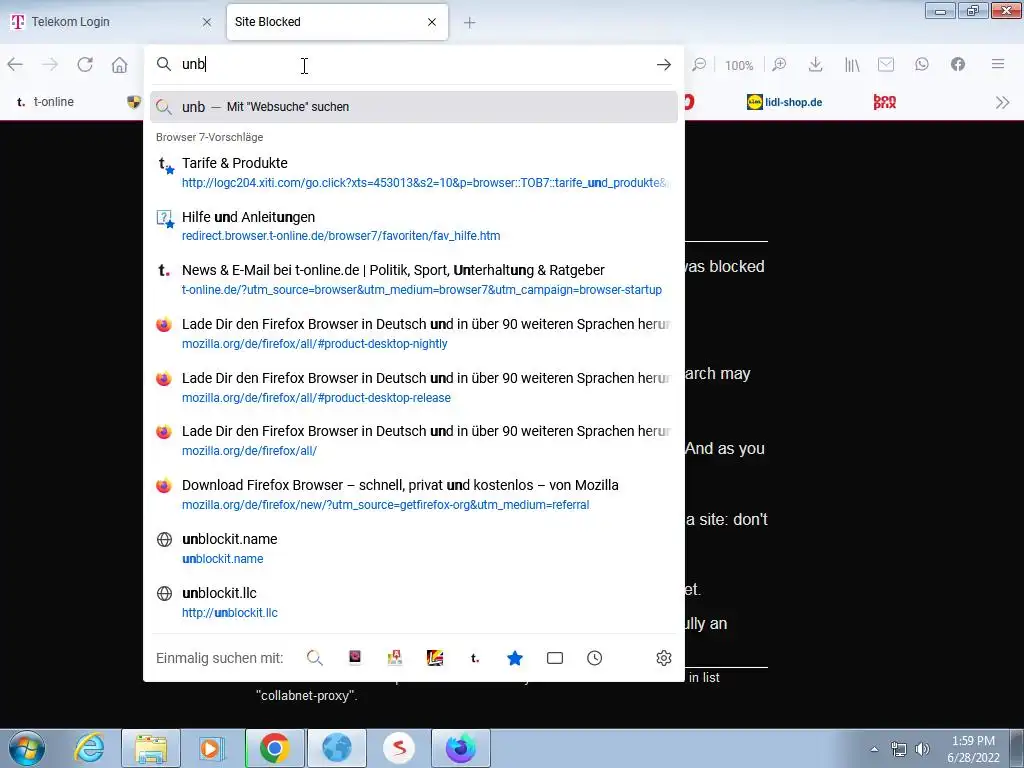The height and width of the screenshot is (768, 1024).
Task: Open the clock showing 1:59 PM
Action: coord(973,749)
